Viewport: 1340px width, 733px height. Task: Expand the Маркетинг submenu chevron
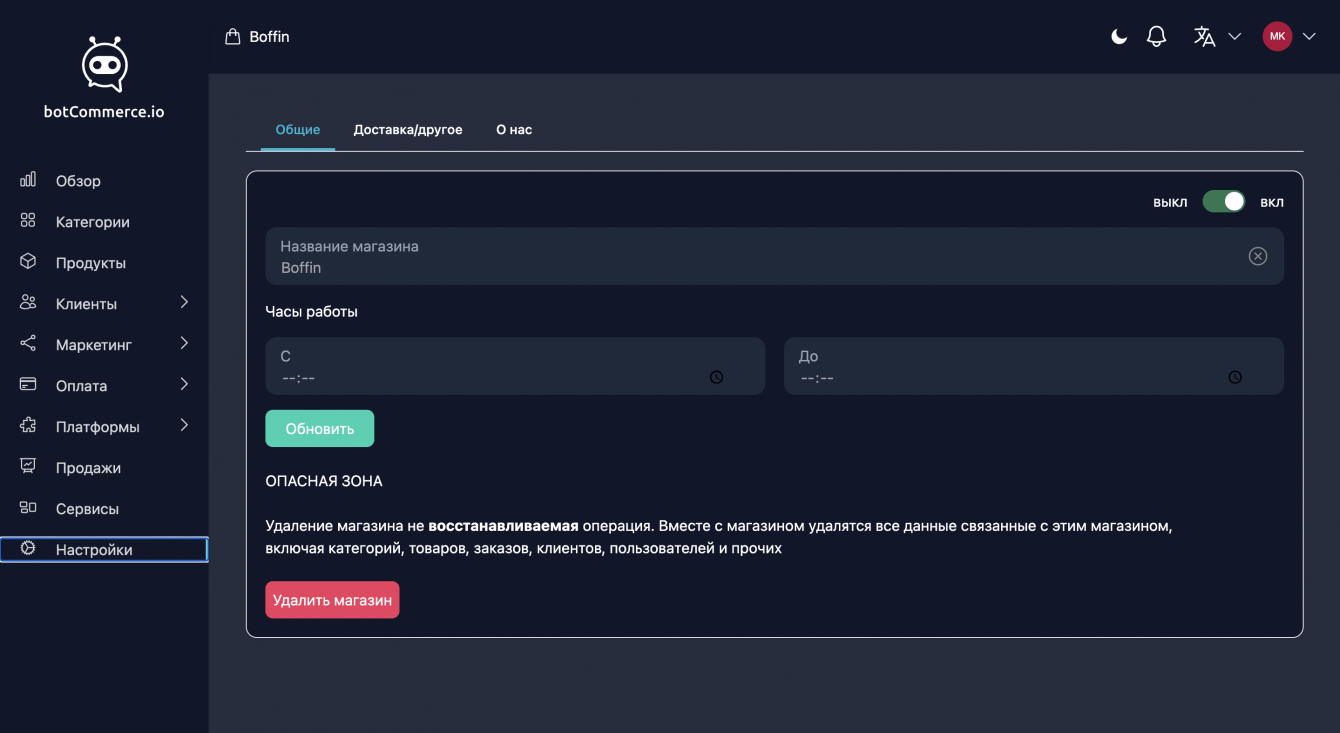point(184,343)
